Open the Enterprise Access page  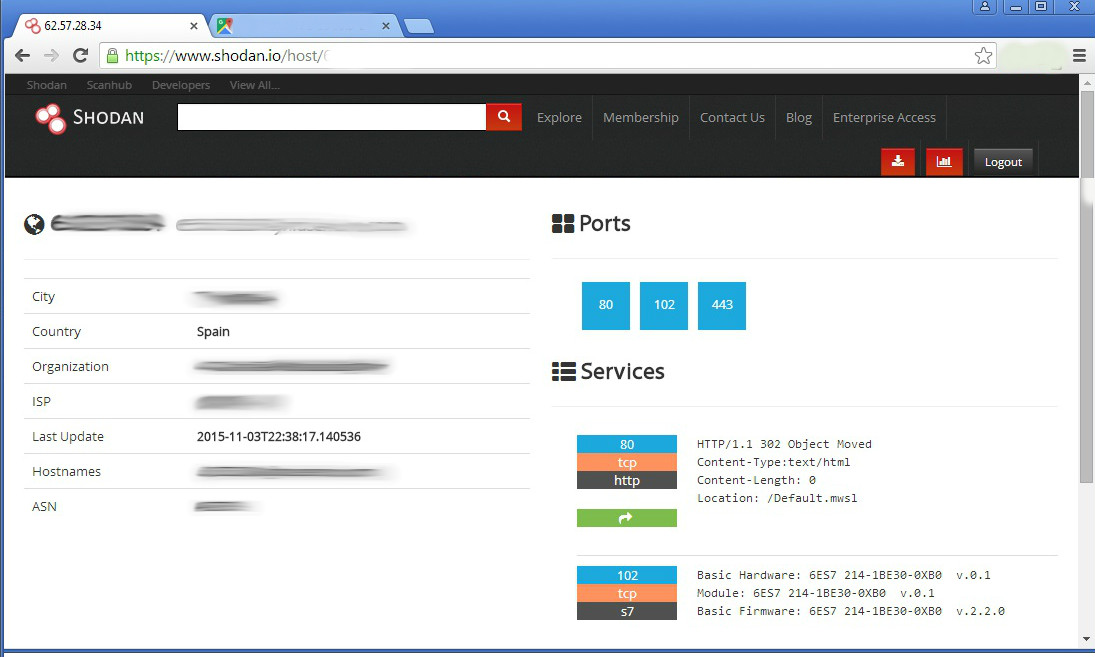(x=884, y=117)
